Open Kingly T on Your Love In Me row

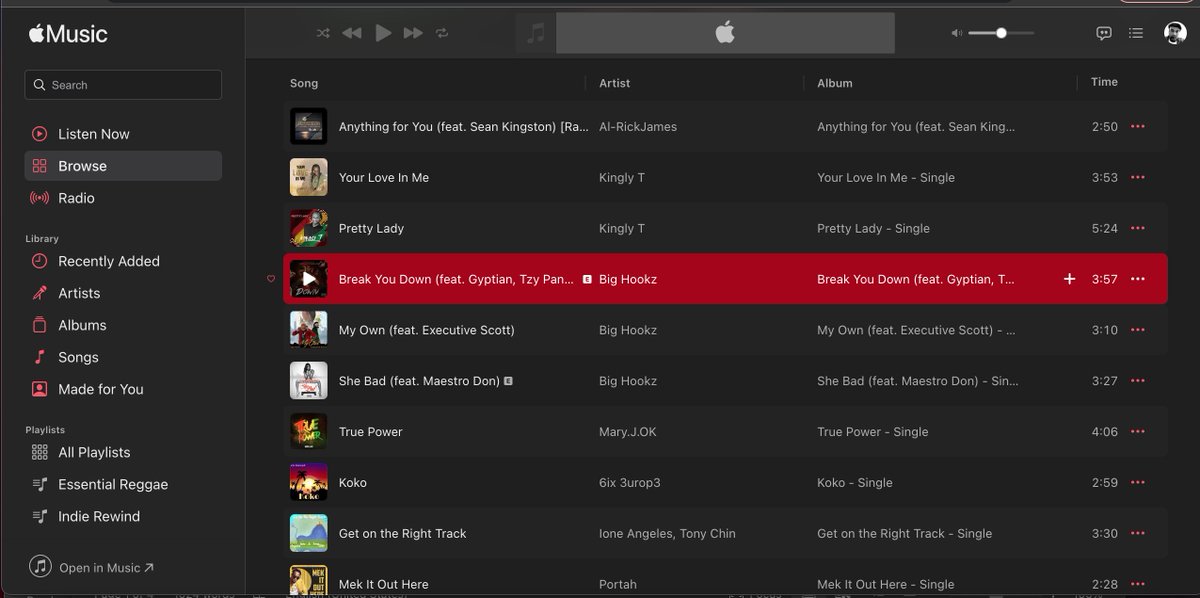[622, 178]
